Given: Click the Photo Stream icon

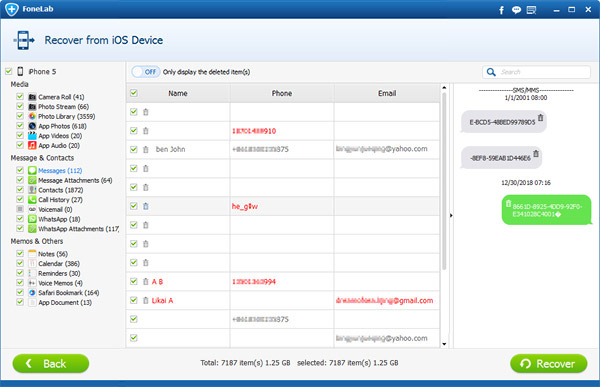Looking at the screenshot, I should [x=32, y=106].
